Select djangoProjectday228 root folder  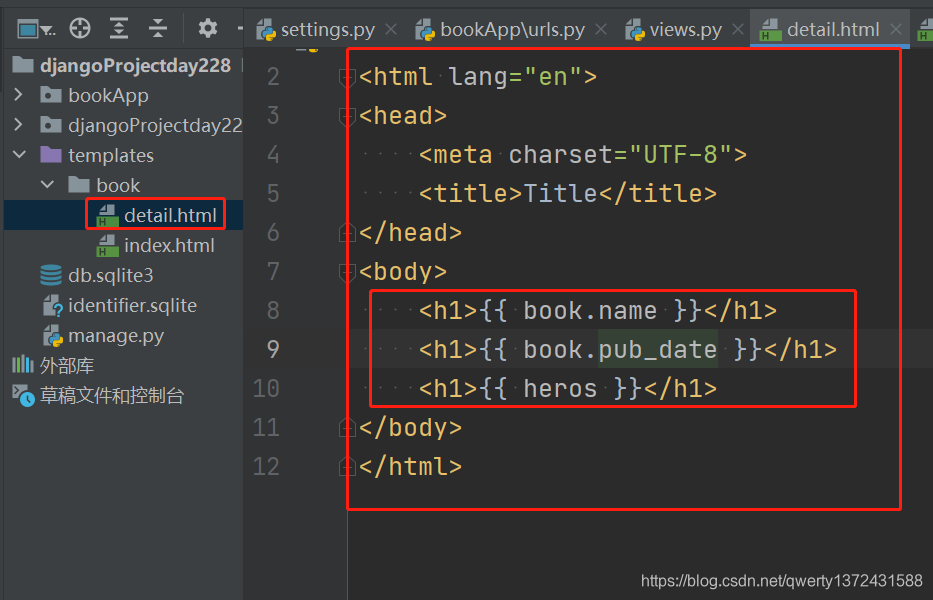coord(122,65)
